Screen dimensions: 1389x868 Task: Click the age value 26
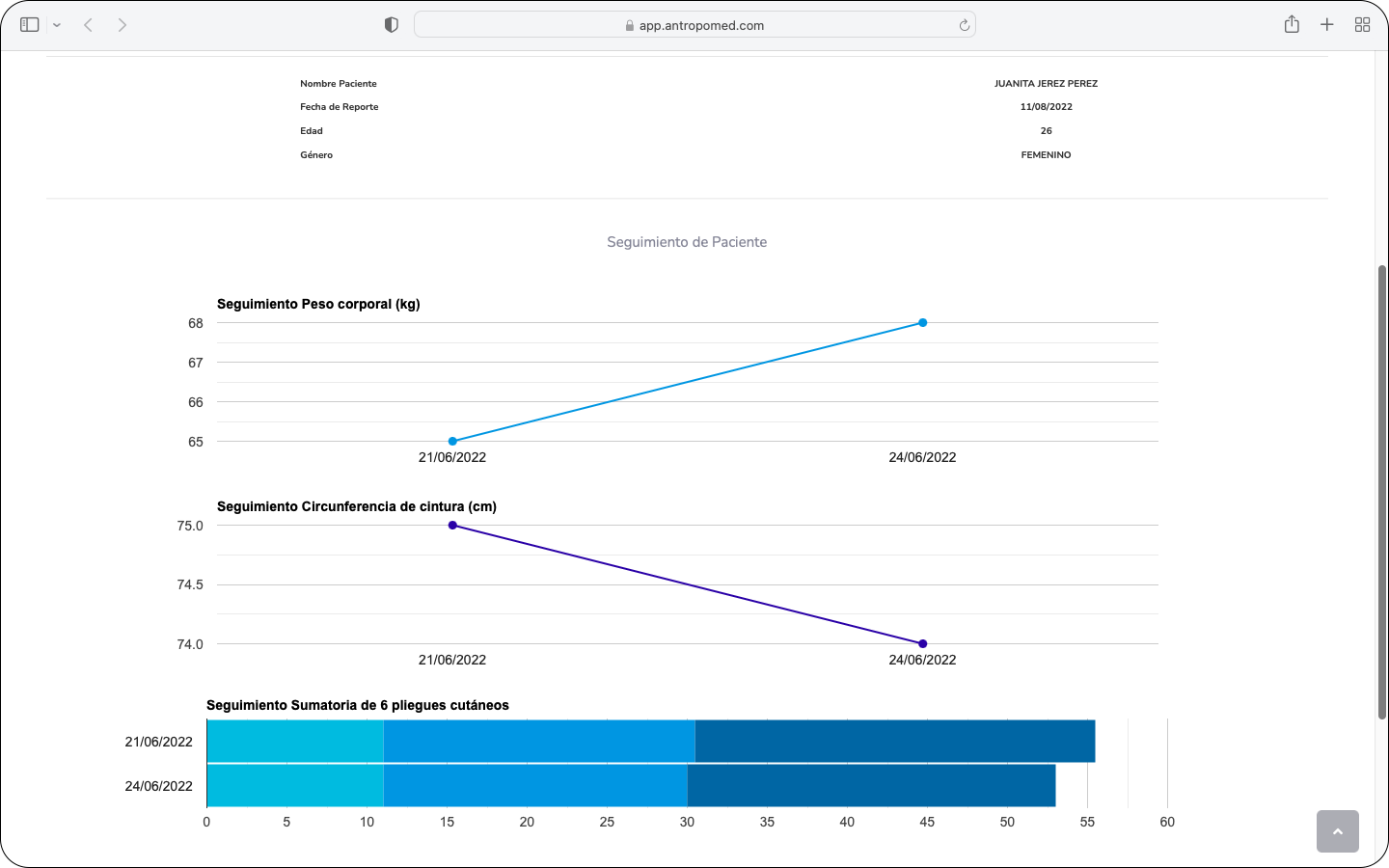[1047, 131]
